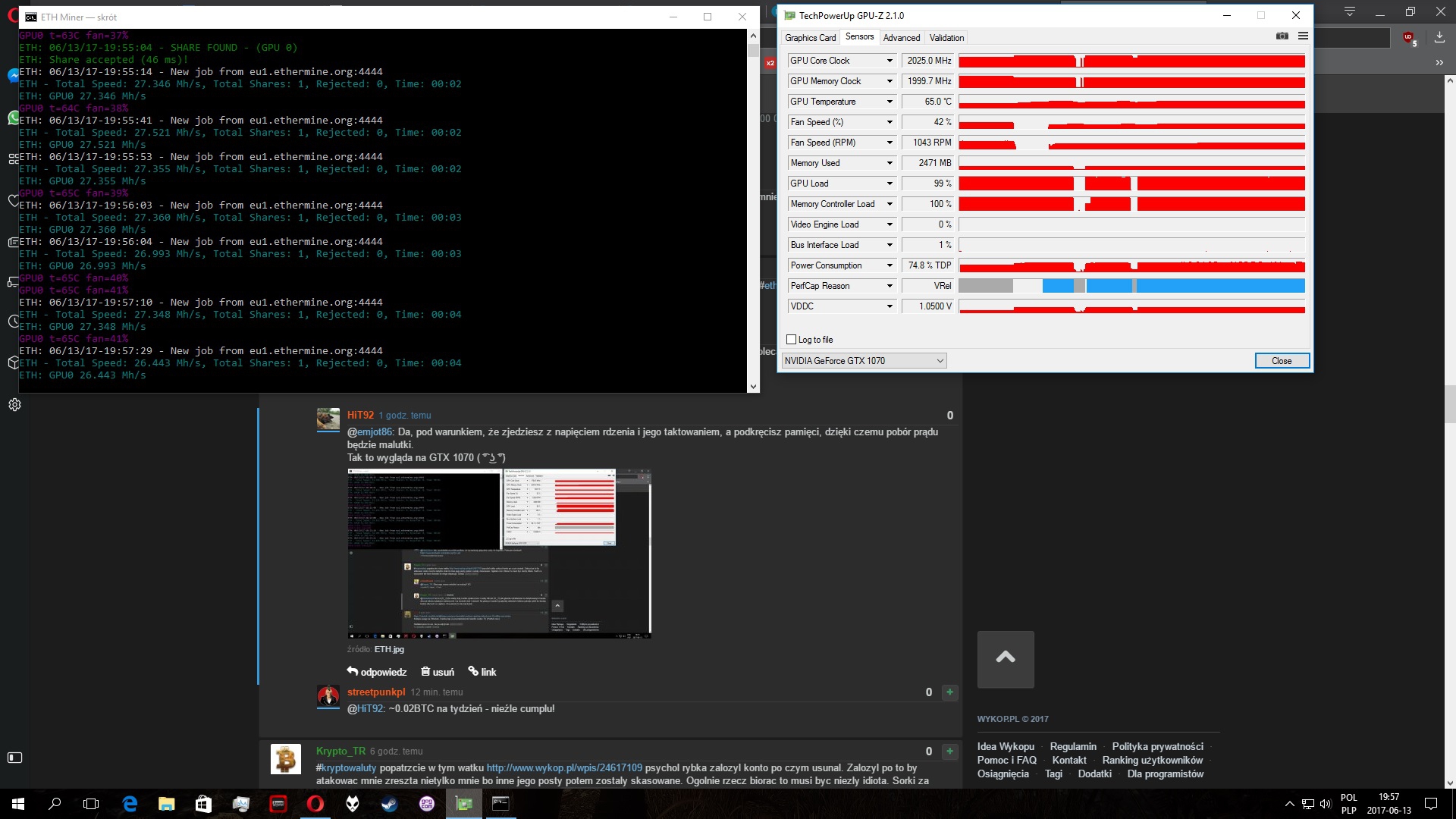Open the ETH.jpg screenshot thumbnail
Viewport: 1456px width, 819px height.
click(499, 554)
